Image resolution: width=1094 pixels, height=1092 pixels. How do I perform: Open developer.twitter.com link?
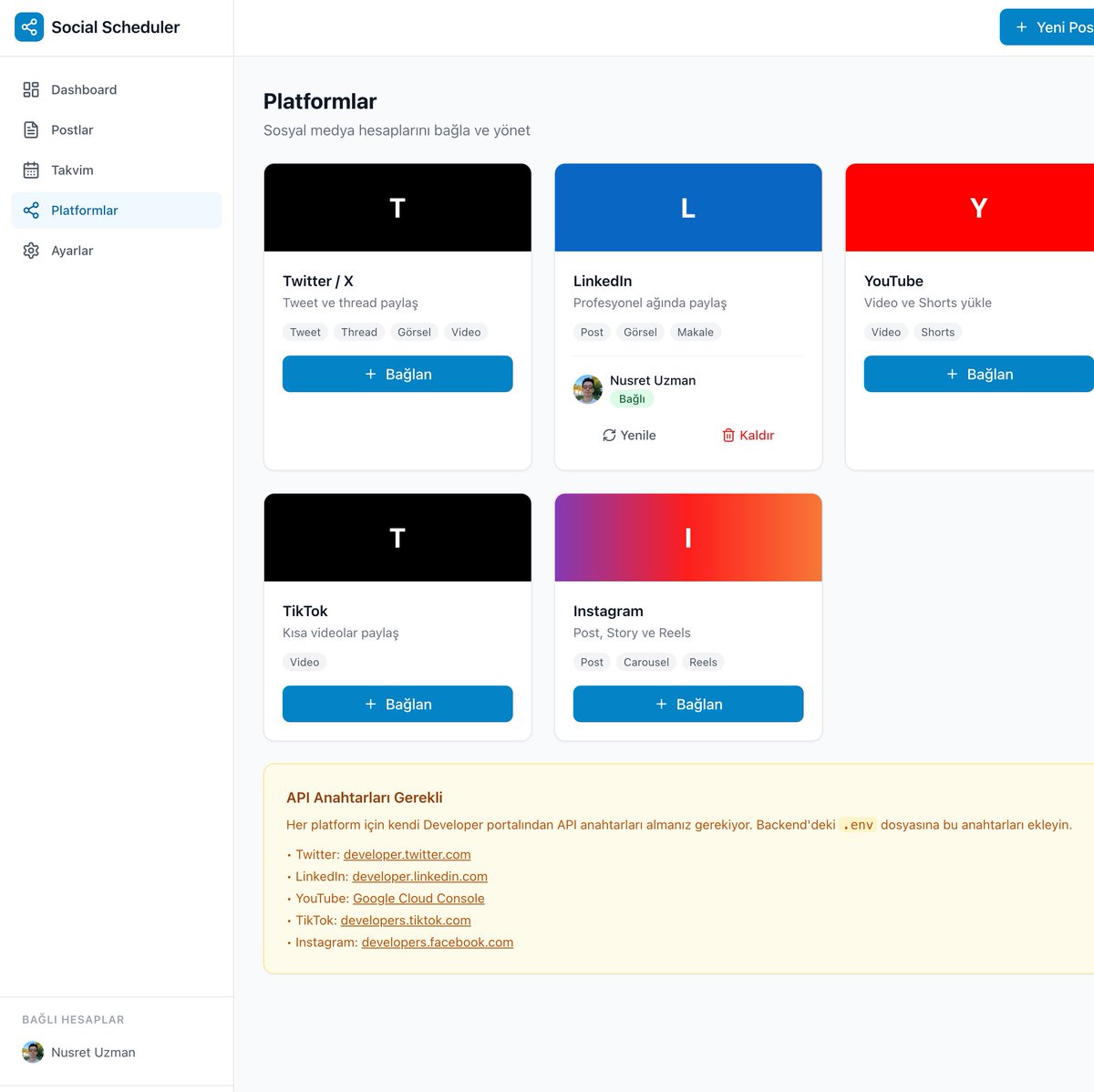click(x=407, y=854)
